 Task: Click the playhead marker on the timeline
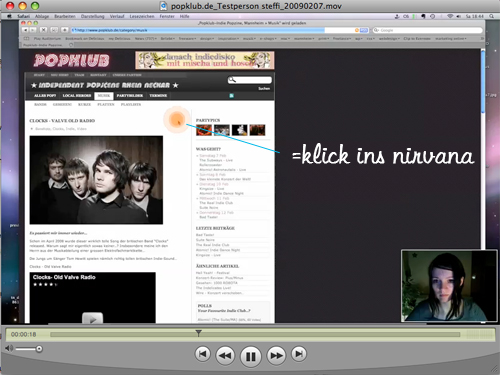coord(198,333)
